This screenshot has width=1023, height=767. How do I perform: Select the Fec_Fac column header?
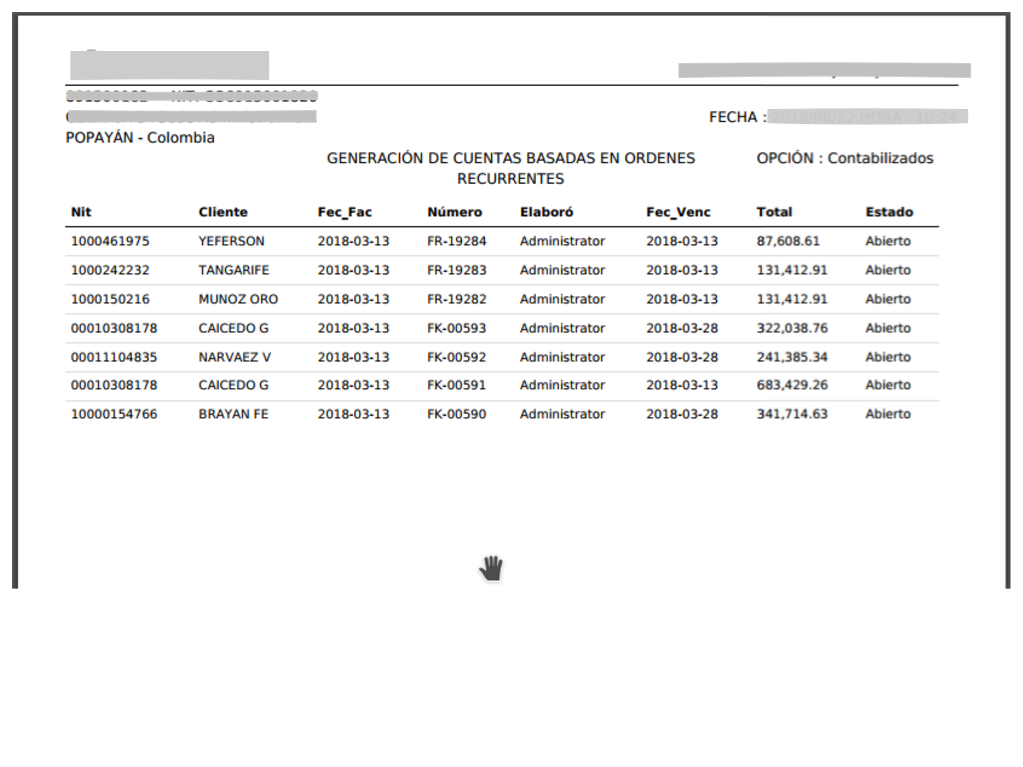click(345, 212)
